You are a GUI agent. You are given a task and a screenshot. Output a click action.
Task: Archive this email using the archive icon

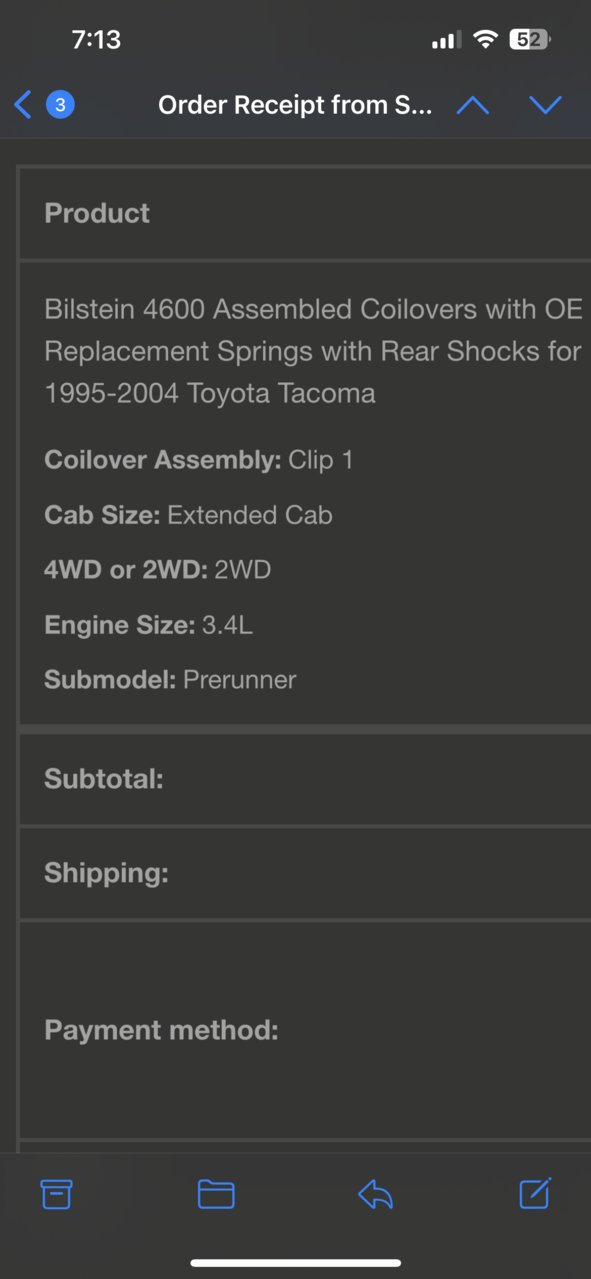point(56,1194)
